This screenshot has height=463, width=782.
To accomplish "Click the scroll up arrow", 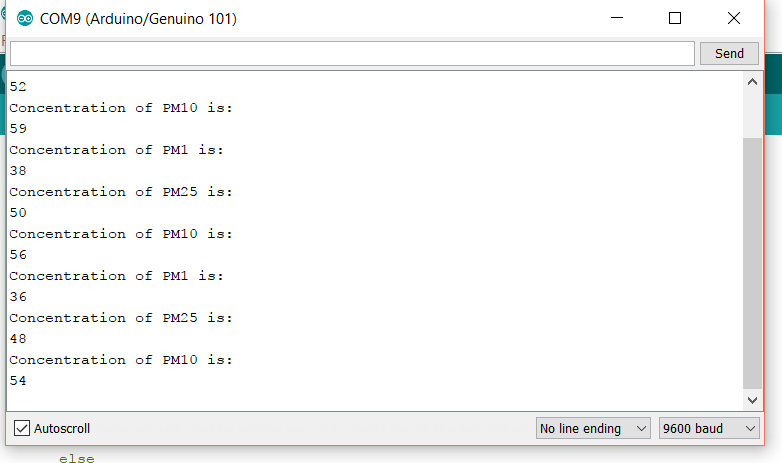I will click(753, 83).
